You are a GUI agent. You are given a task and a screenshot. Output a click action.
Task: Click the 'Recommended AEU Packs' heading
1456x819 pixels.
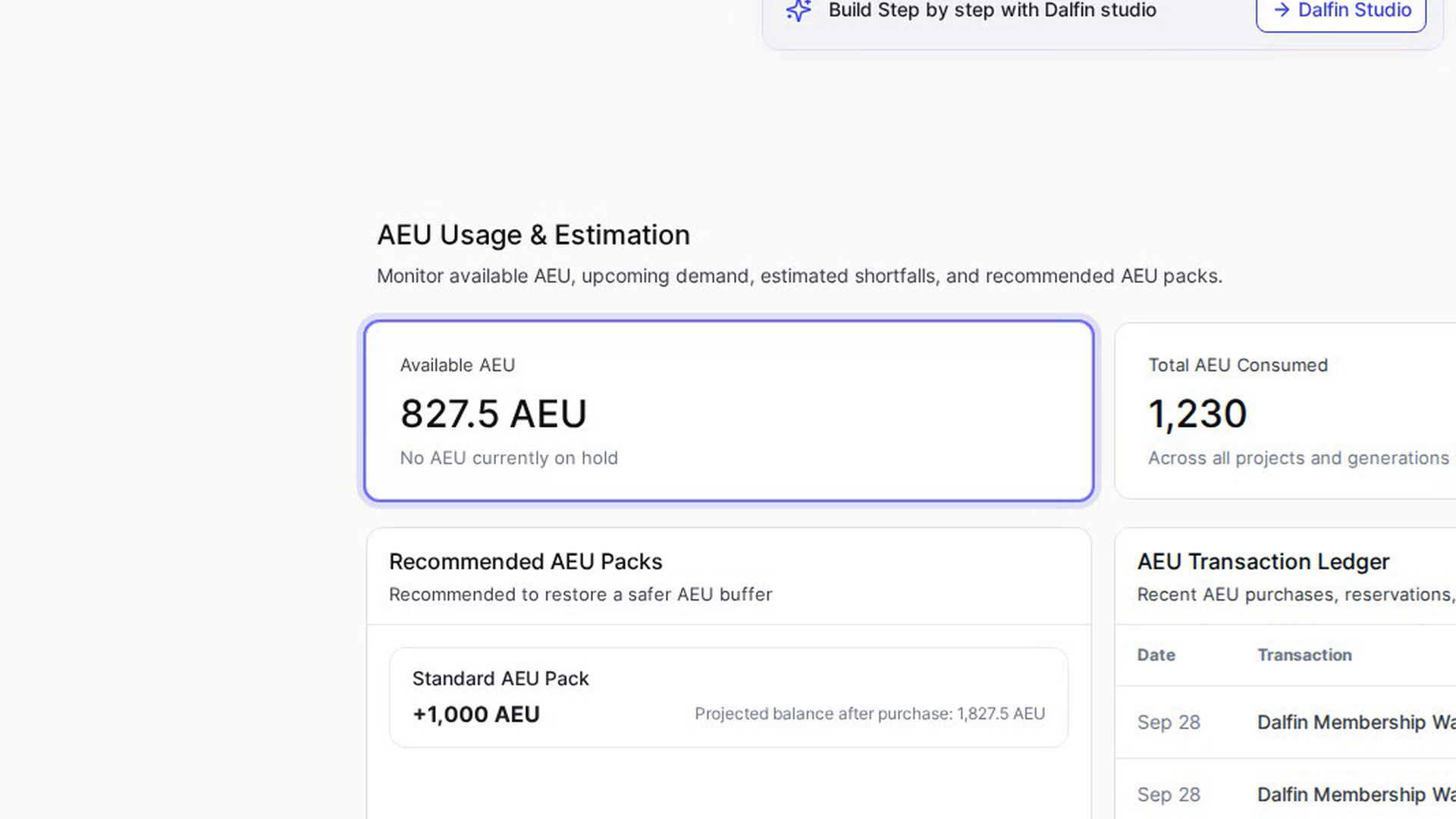click(x=526, y=562)
